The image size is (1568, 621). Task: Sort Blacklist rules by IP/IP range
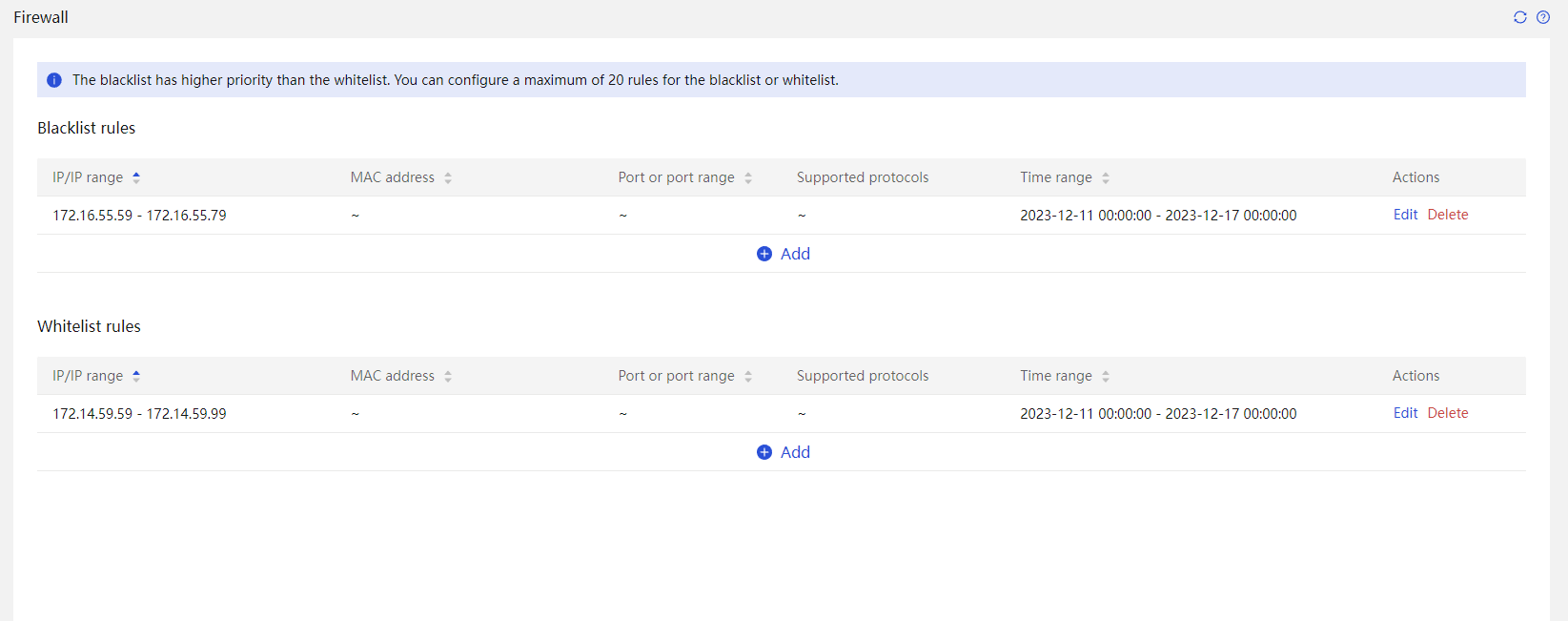click(x=136, y=177)
